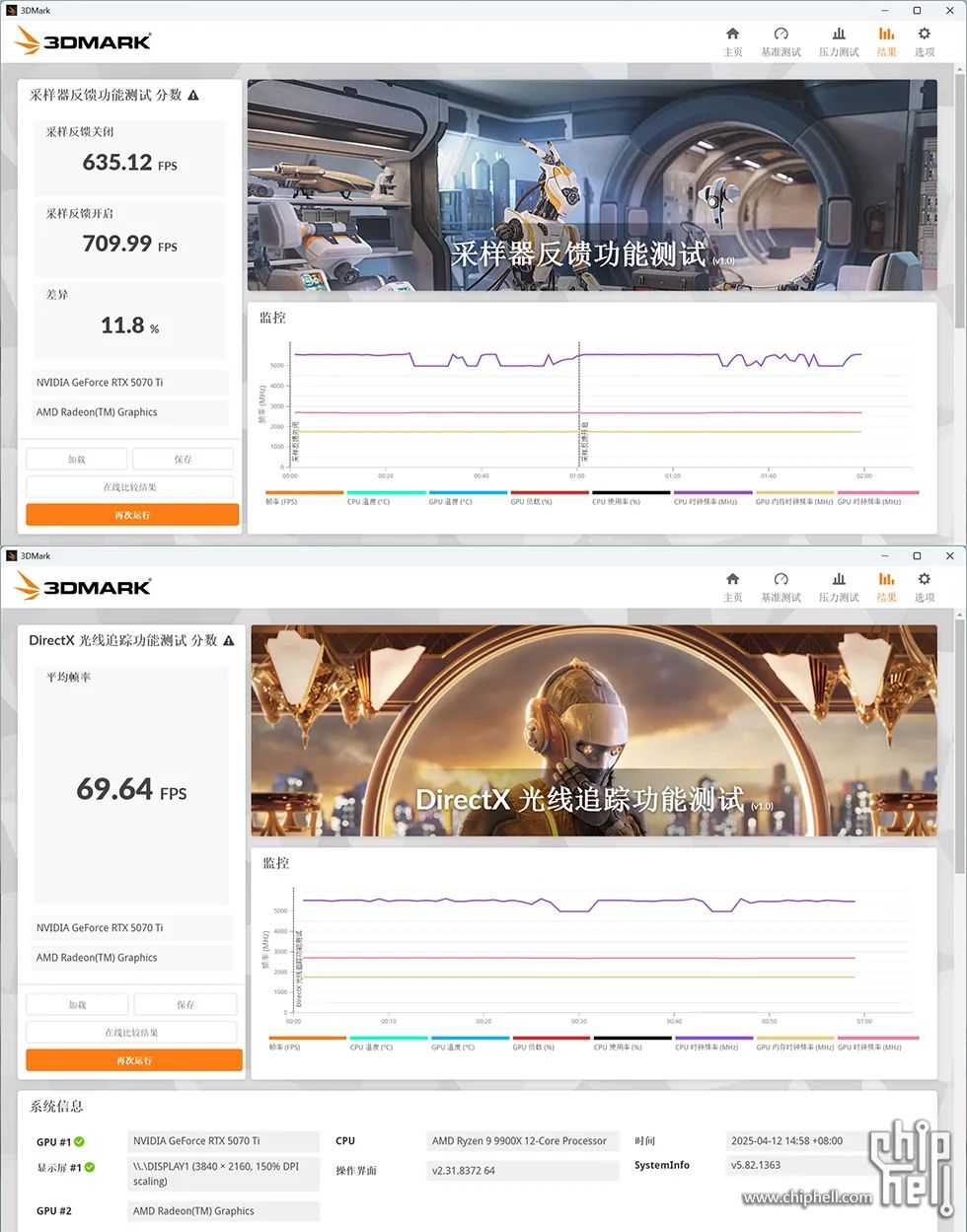The height and width of the screenshot is (1232, 967).
Task: Click the 保存 button in bottom window
Action: (x=185, y=1004)
